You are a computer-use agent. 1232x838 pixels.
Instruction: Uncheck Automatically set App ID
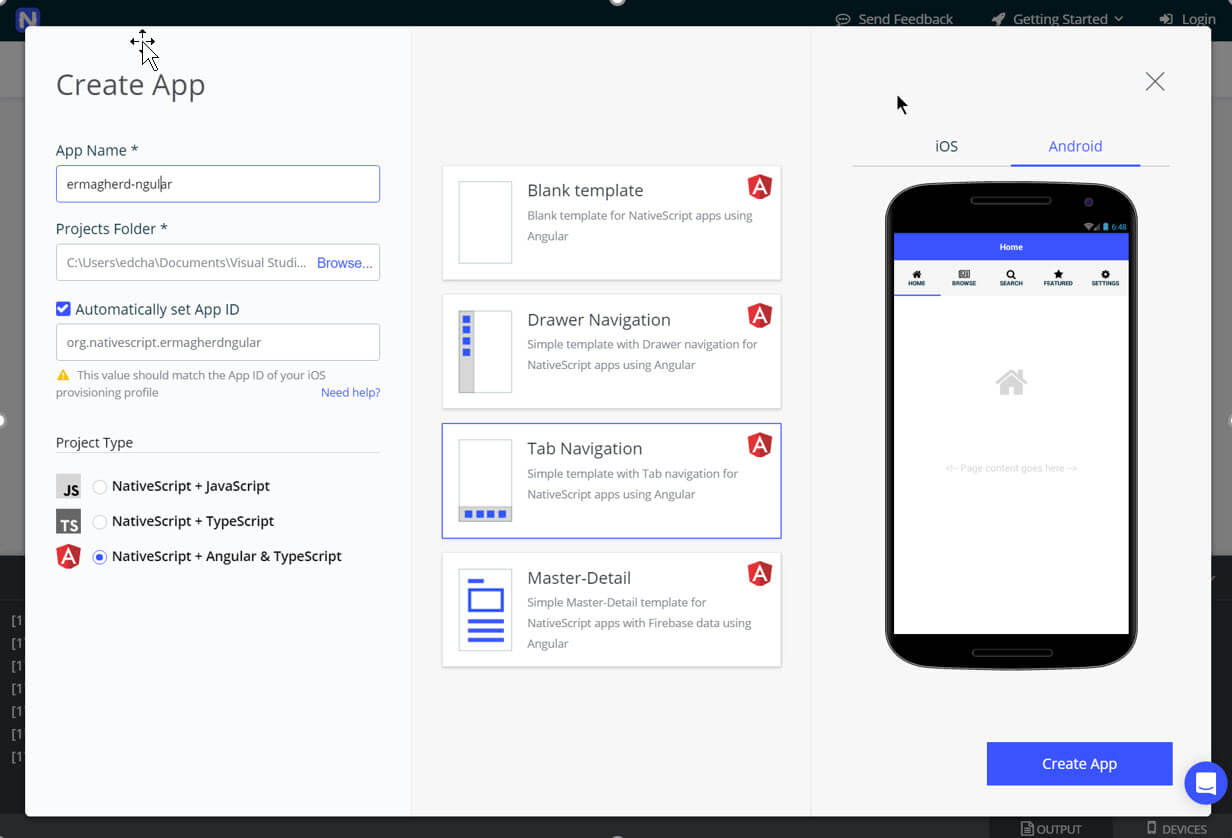64,309
